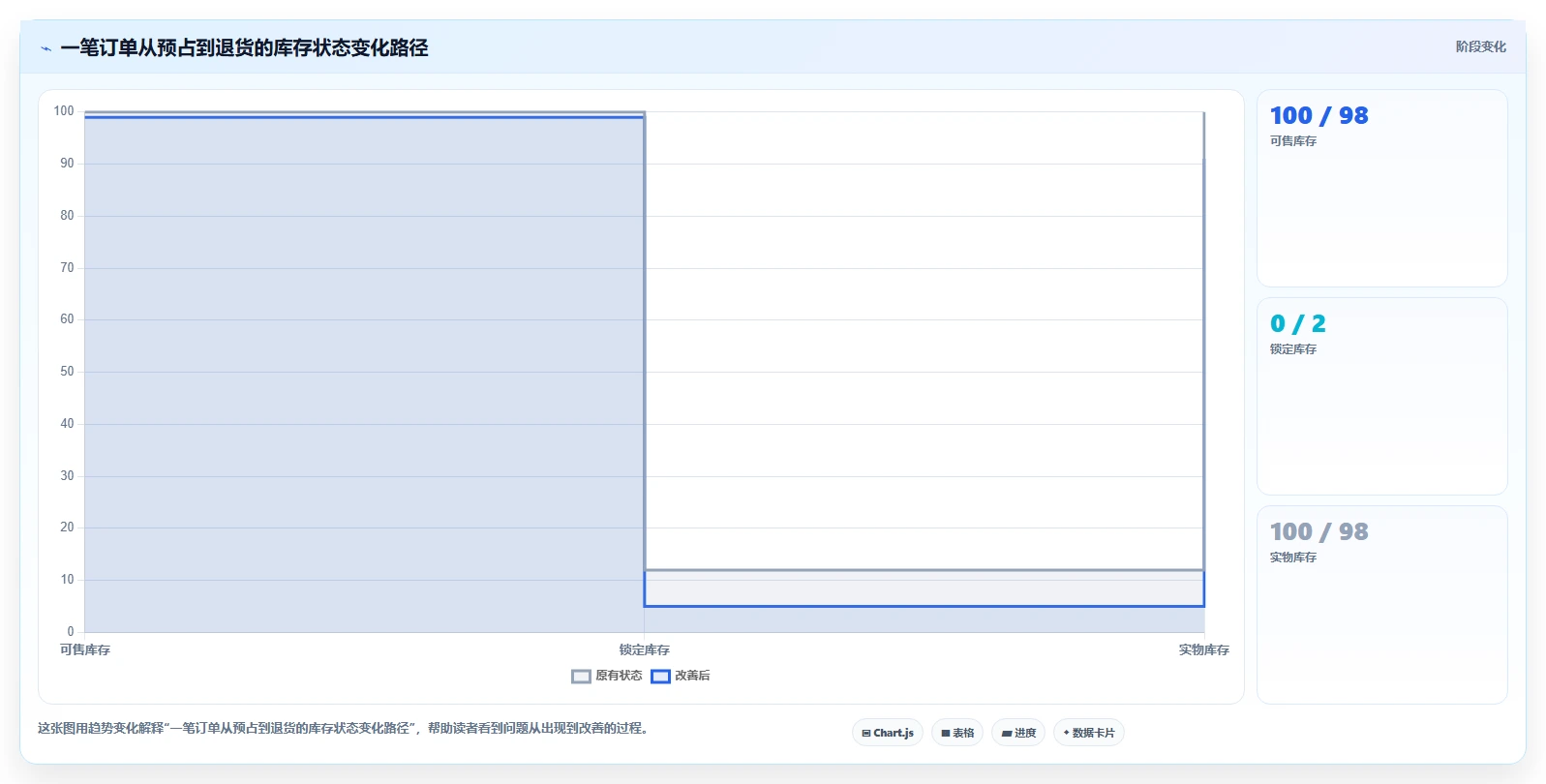Open the 可售库存 data card
Viewport: 1546px width, 784px height.
tap(1381, 188)
